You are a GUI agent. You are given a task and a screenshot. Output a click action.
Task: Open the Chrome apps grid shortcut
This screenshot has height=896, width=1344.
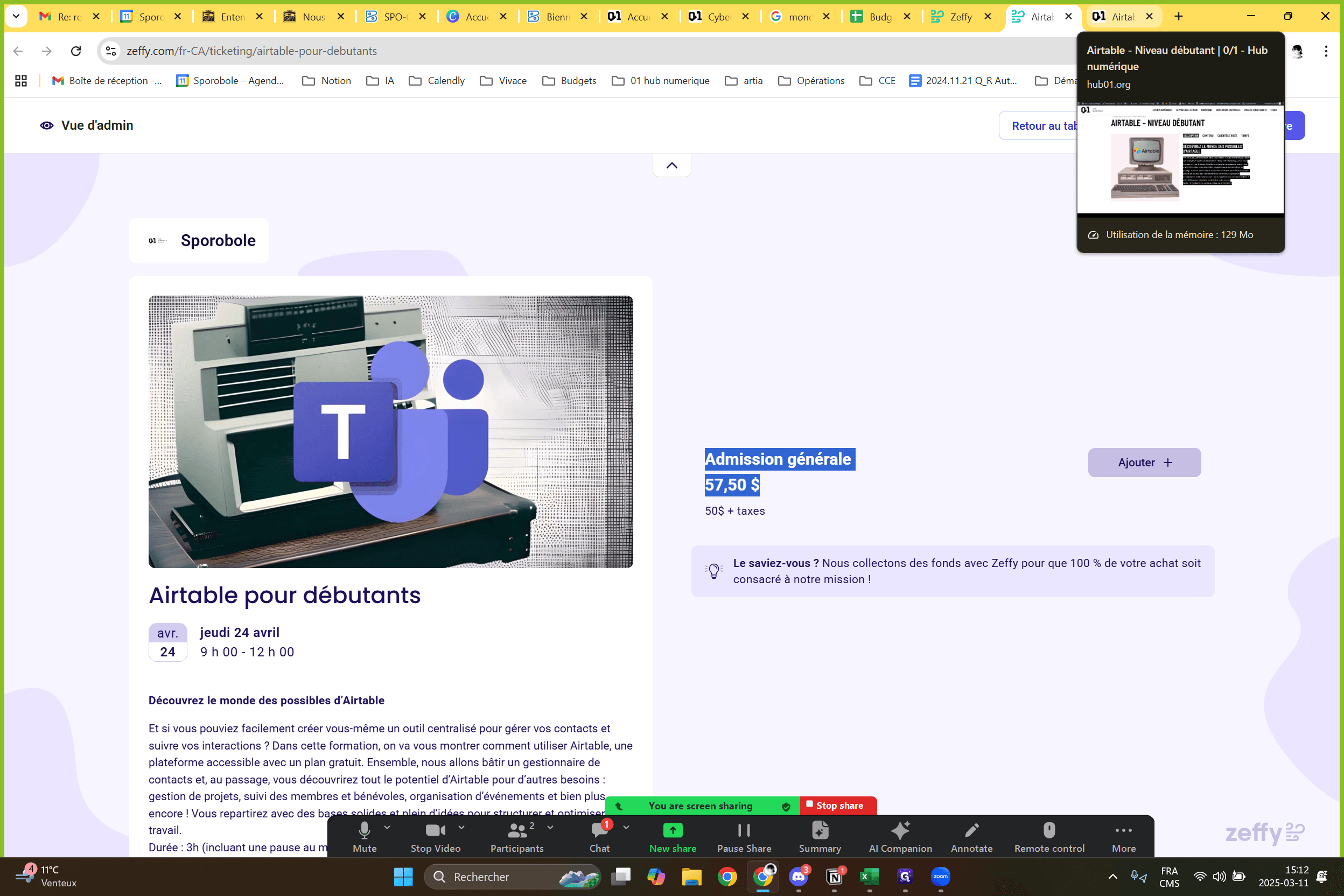21,81
